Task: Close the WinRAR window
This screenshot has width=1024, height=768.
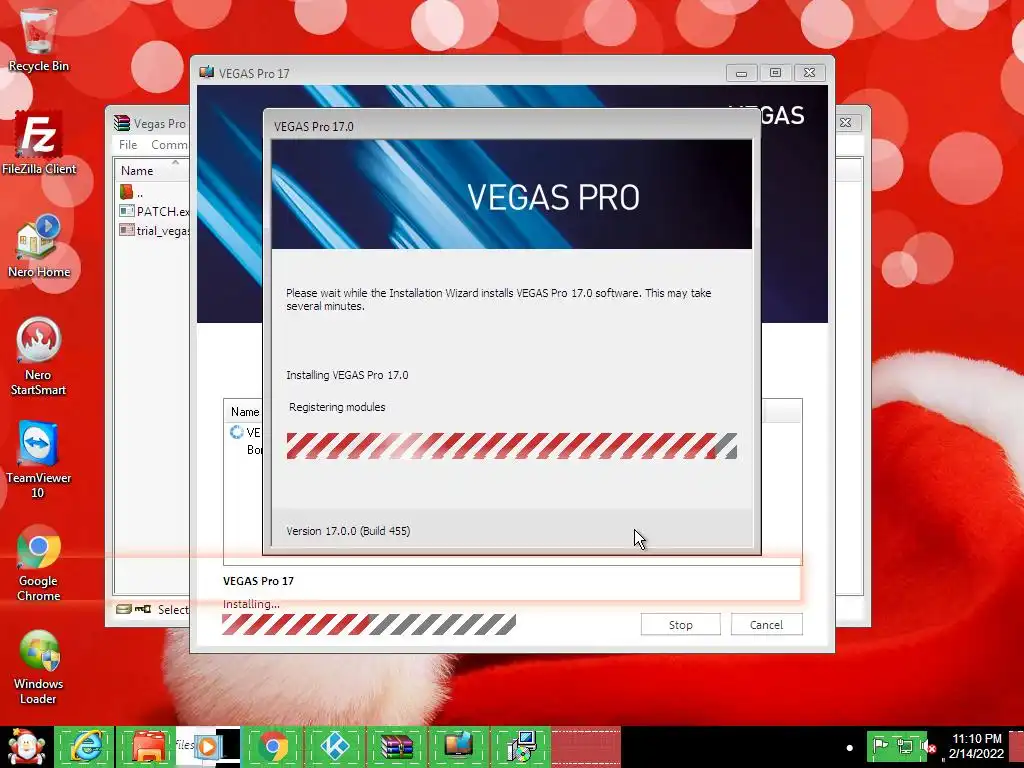Action: pos(846,122)
